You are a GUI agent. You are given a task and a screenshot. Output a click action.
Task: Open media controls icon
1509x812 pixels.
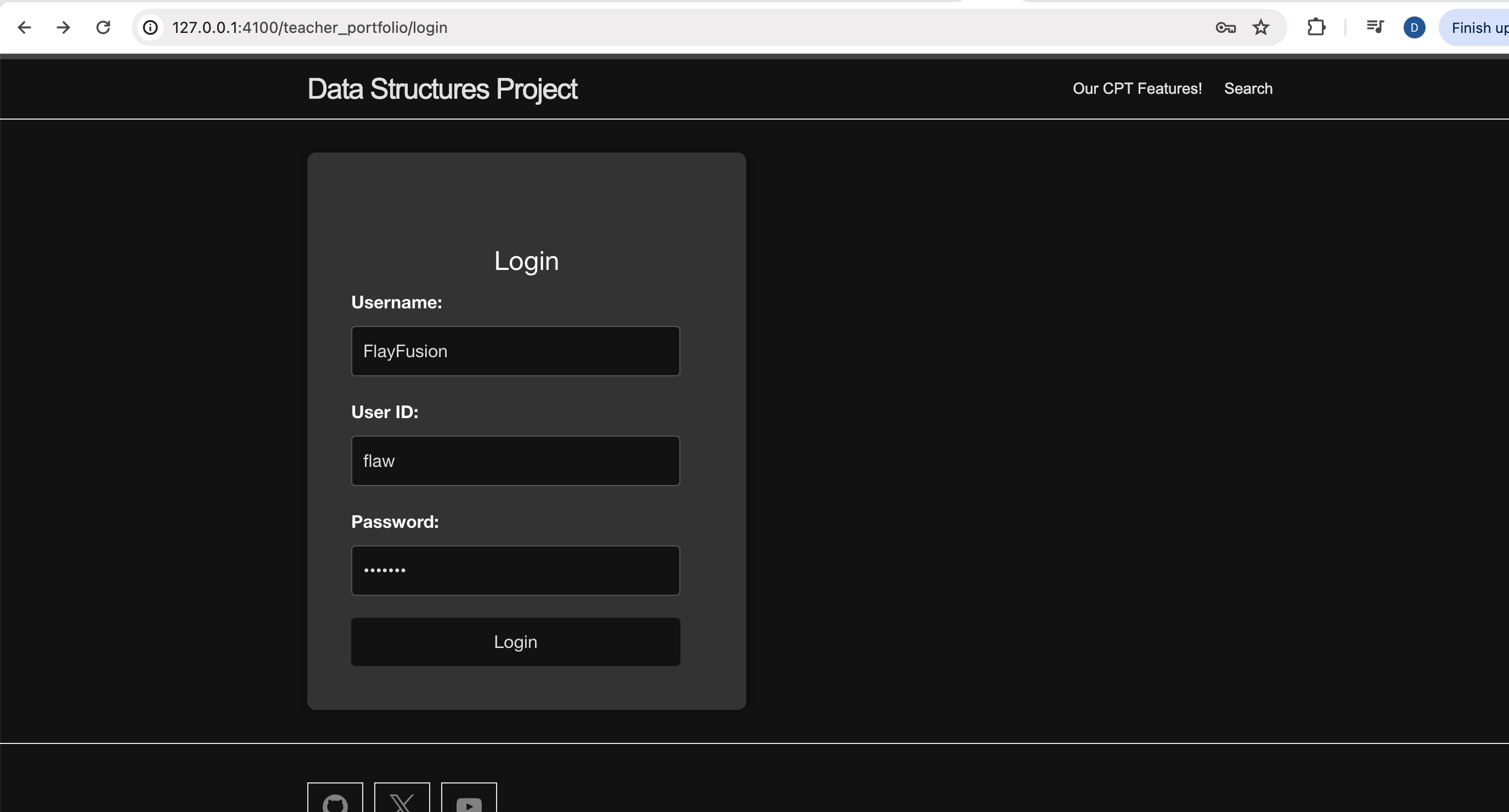(1374, 27)
